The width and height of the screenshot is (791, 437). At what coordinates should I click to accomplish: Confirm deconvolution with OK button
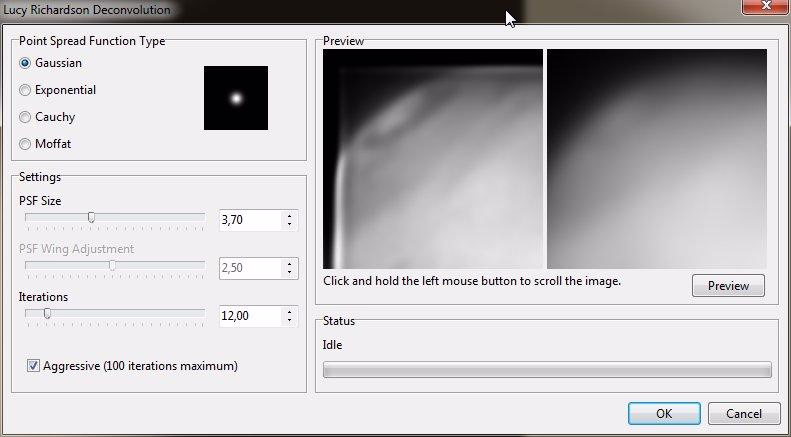[664, 413]
